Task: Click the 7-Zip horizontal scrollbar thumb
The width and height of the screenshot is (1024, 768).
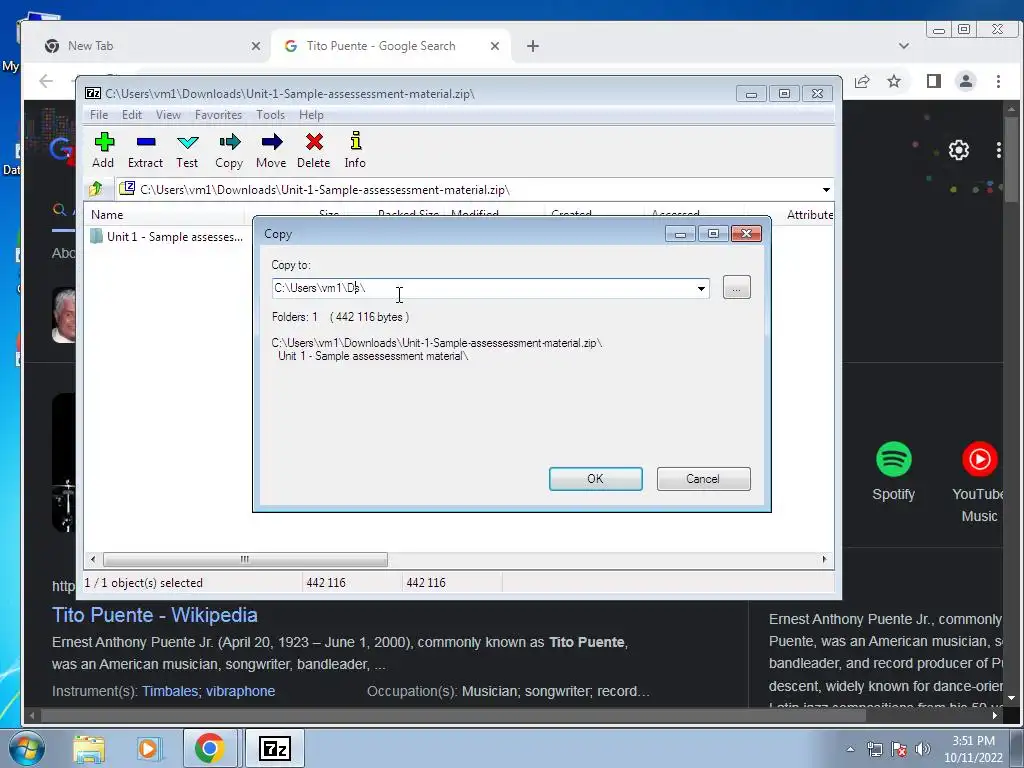Action: pyautogui.click(x=245, y=560)
